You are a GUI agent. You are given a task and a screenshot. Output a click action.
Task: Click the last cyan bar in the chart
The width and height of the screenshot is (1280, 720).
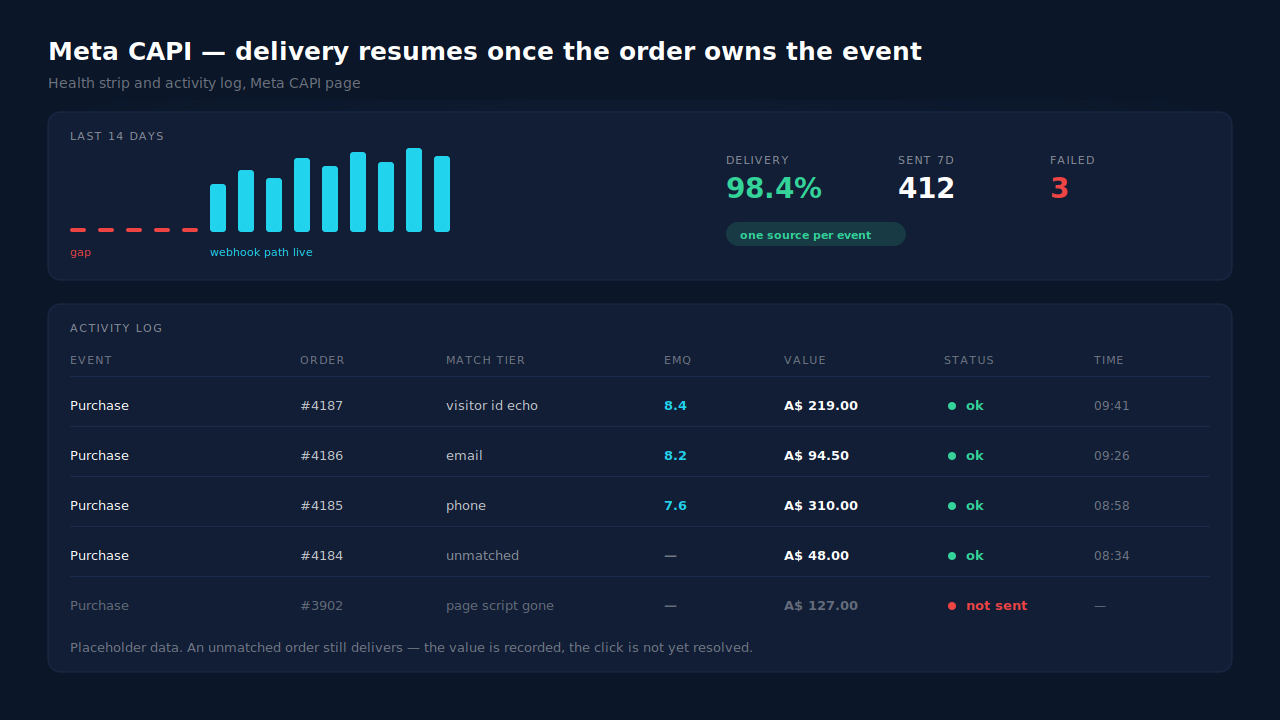tap(442, 194)
